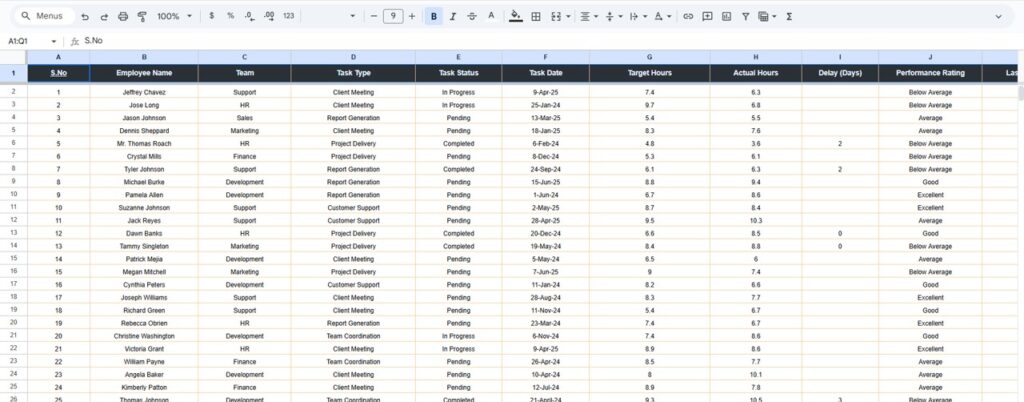Click the formula bar showing S.No
The image size is (1024, 402).
[549, 40]
